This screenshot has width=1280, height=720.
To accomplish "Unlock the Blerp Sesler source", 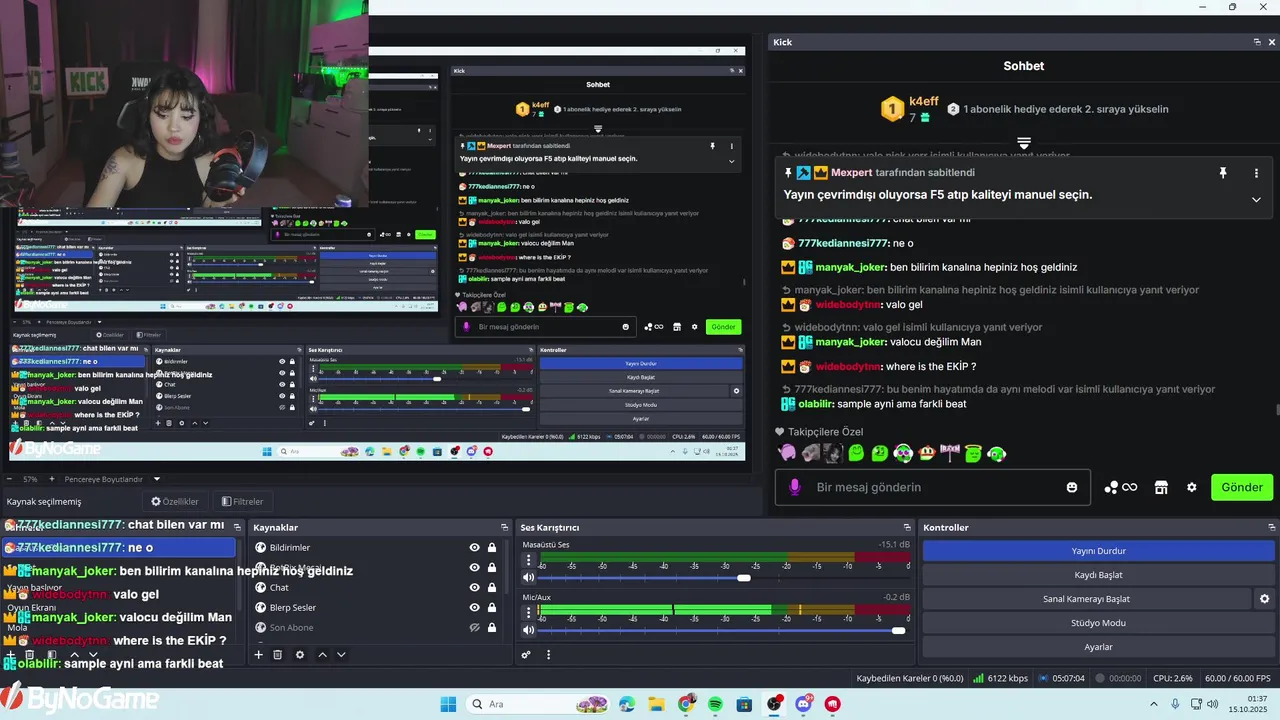I will [492, 607].
